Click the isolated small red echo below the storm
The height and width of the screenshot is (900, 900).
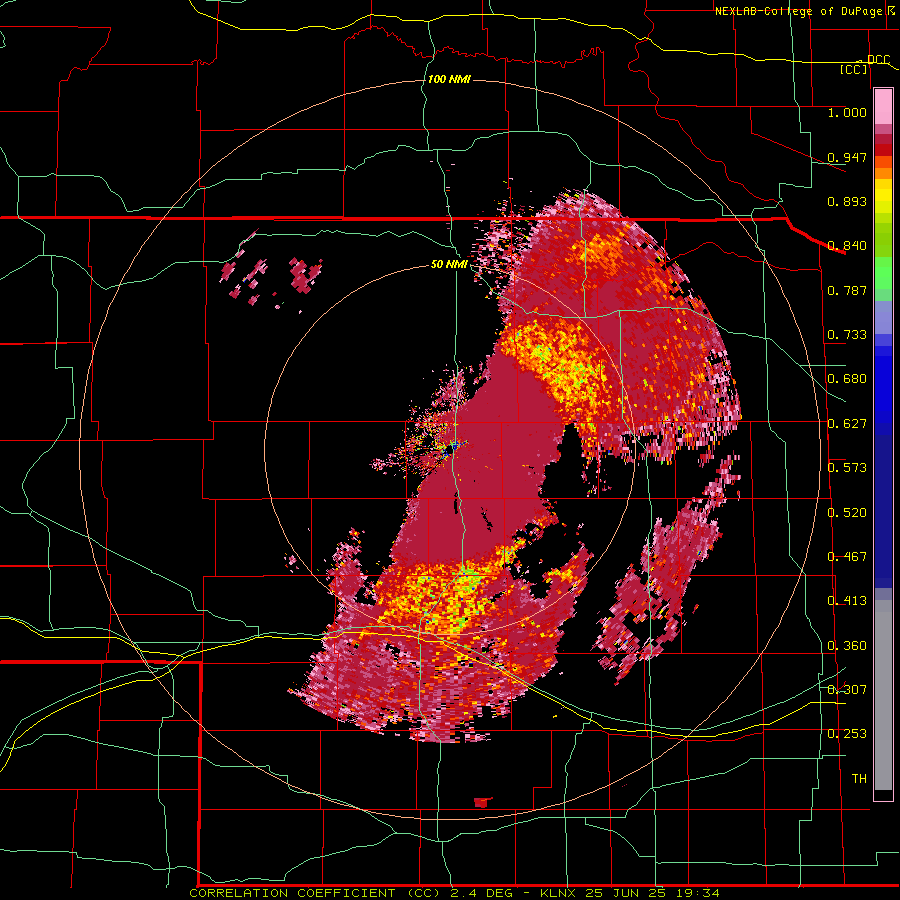point(483,802)
